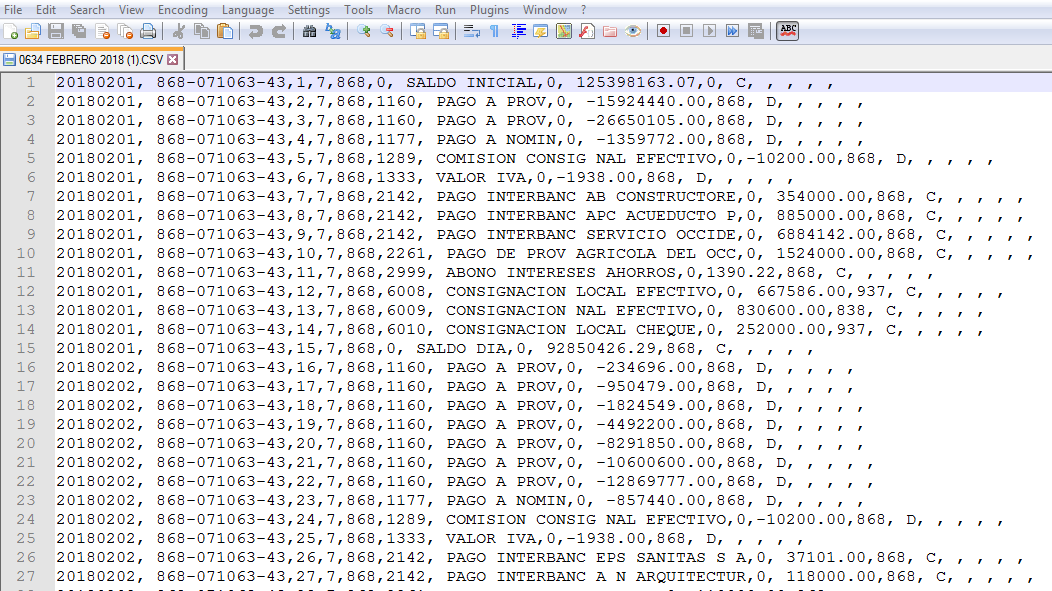This screenshot has width=1052, height=591.
Task: Undo the last action via toolbar
Action: [x=256, y=31]
